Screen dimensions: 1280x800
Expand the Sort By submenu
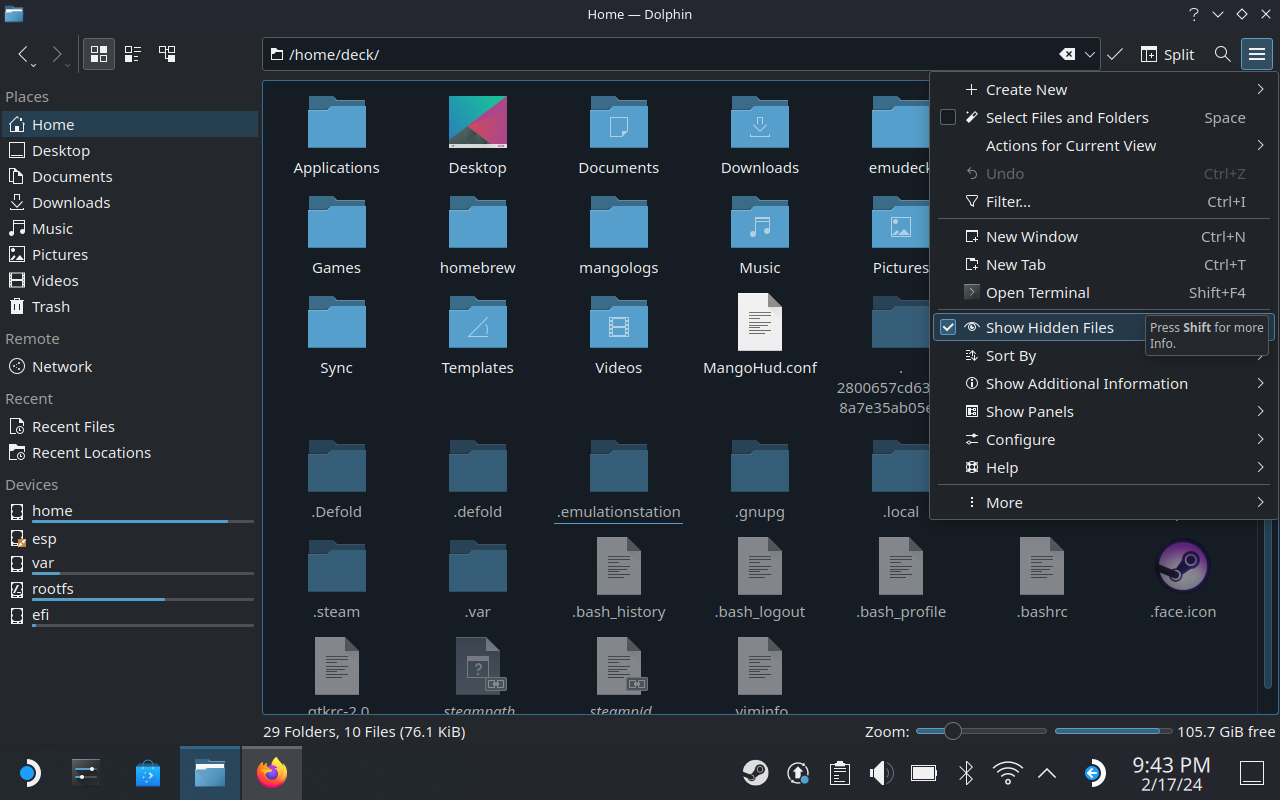pos(1010,355)
